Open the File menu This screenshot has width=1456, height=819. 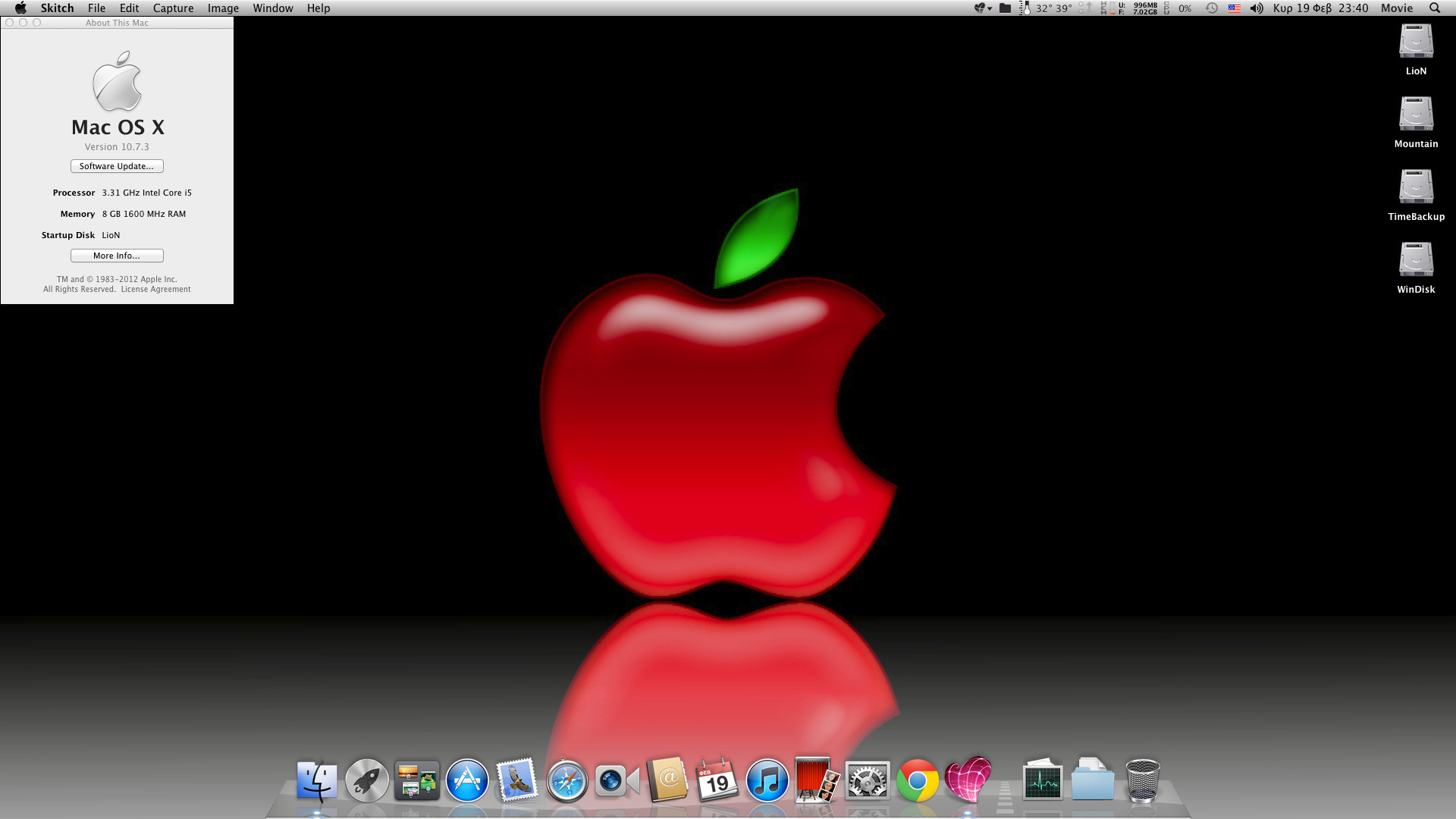96,8
